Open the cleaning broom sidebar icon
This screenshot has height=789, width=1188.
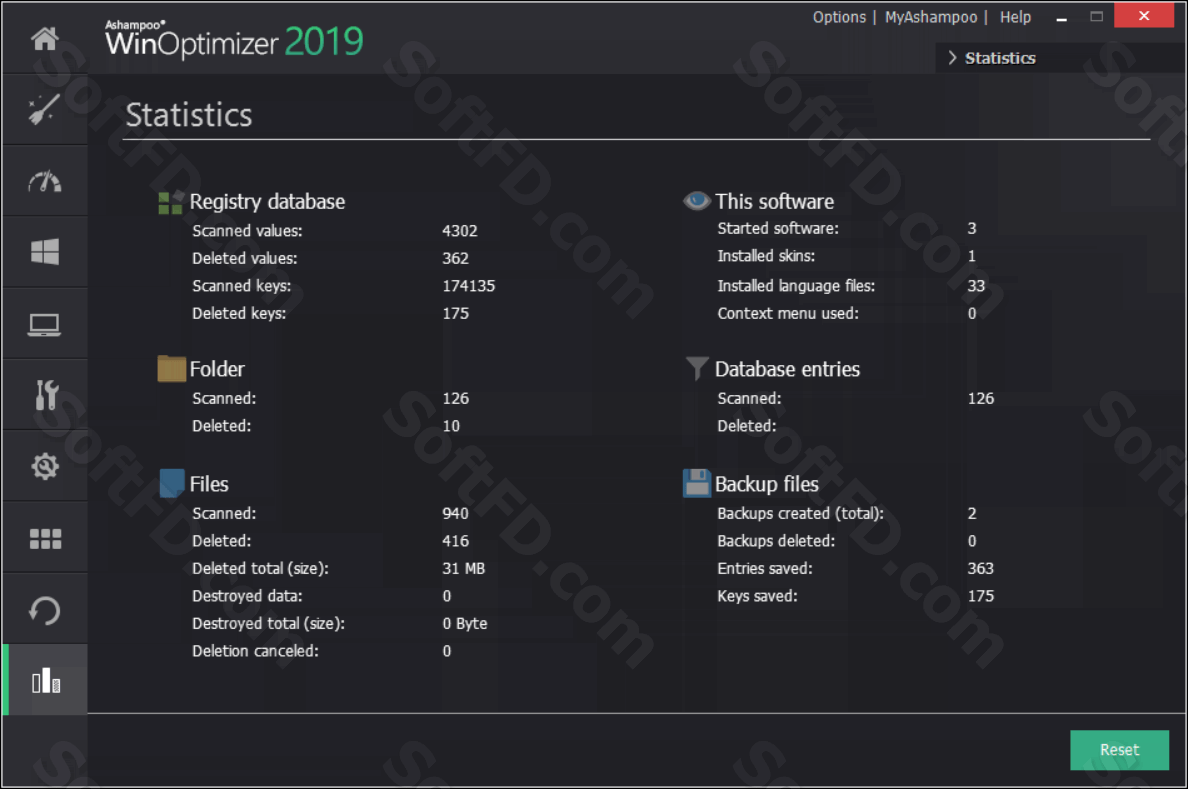tap(45, 109)
